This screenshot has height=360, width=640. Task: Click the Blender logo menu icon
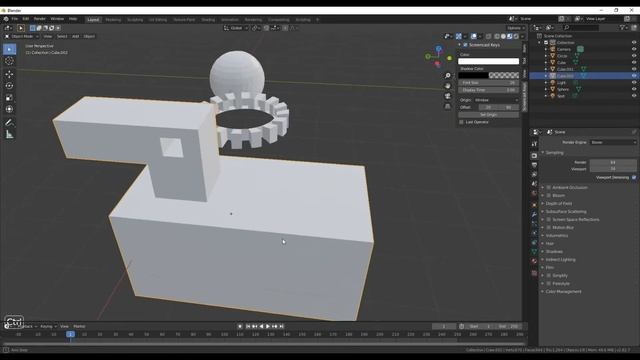(6, 19)
